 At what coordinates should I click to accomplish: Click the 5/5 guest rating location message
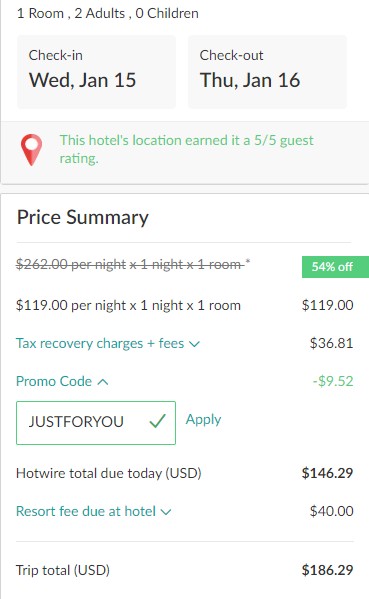pyautogui.click(x=186, y=149)
